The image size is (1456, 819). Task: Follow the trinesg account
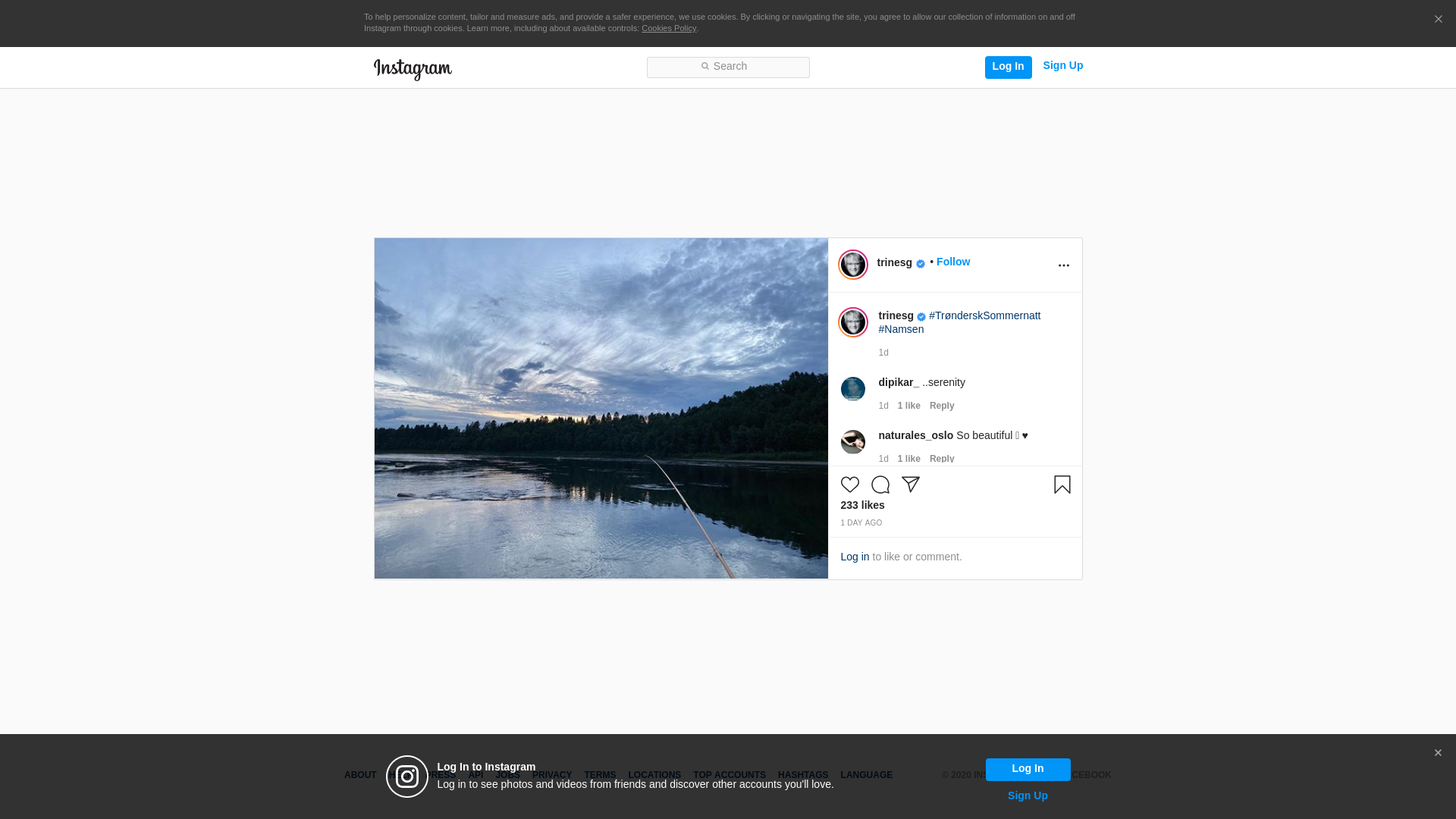pyautogui.click(x=952, y=262)
